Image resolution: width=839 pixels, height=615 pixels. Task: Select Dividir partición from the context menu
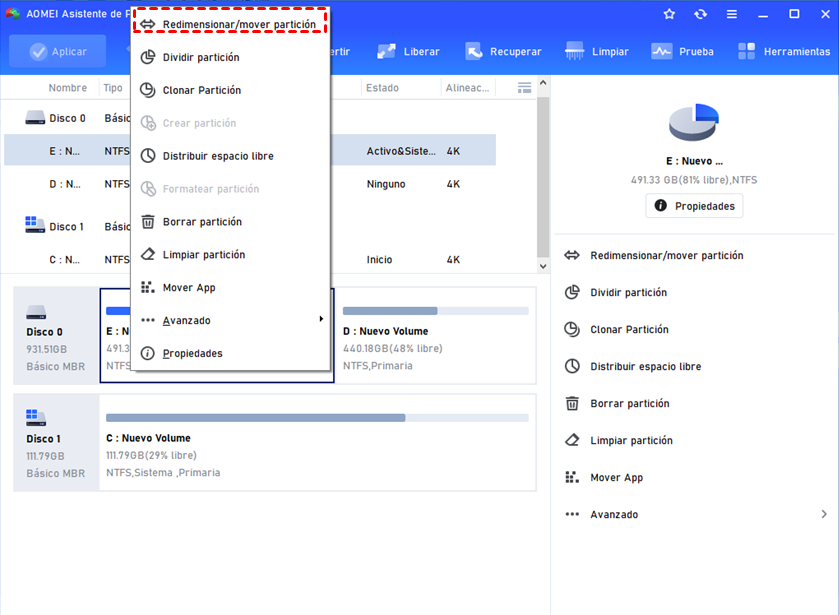click(x=230, y=57)
